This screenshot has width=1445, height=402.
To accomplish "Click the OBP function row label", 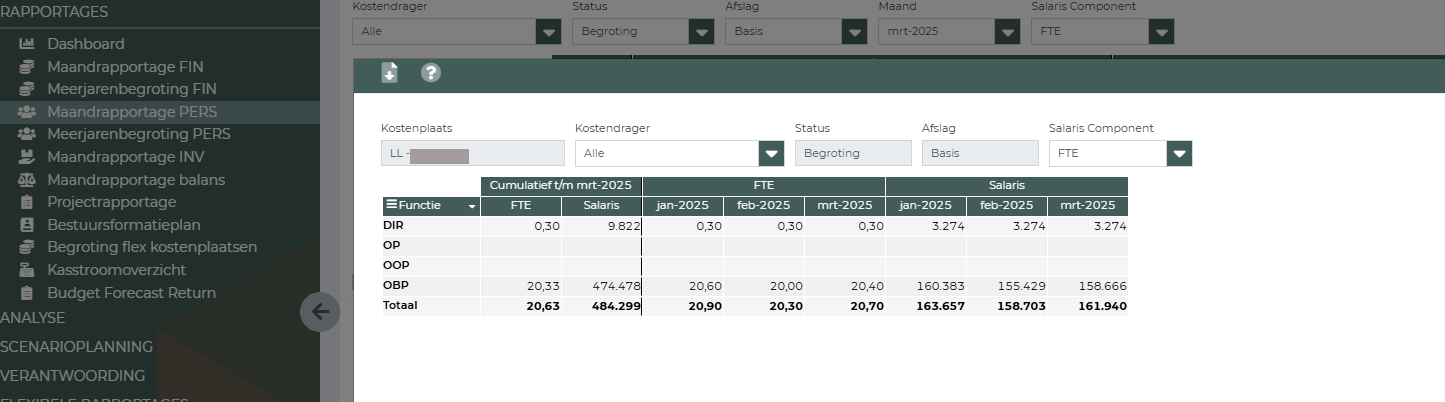I will [396, 286].
